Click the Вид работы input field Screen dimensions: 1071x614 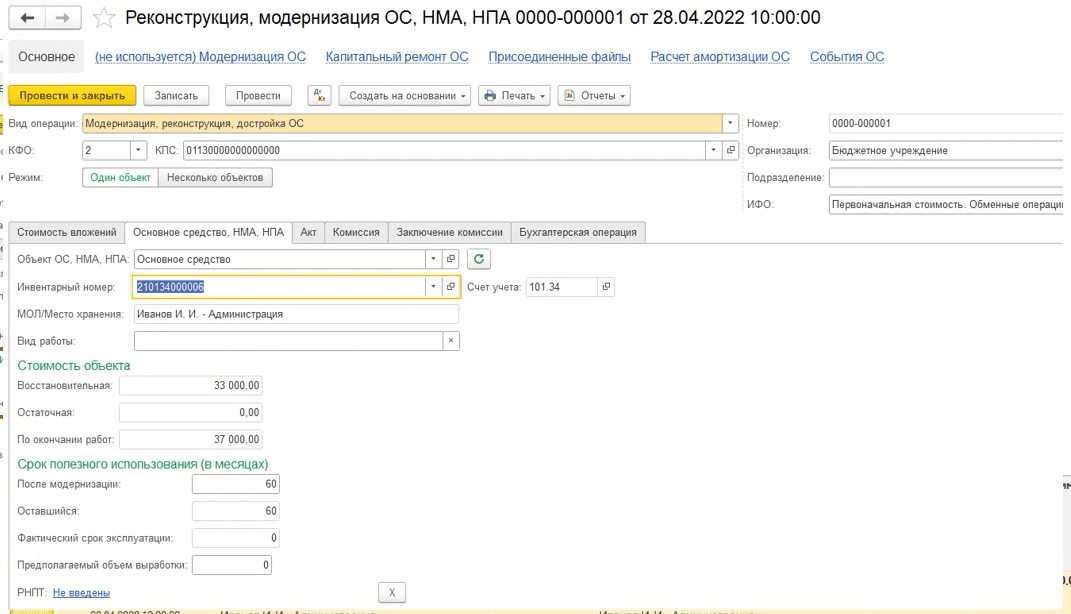[x=288, y=341]
